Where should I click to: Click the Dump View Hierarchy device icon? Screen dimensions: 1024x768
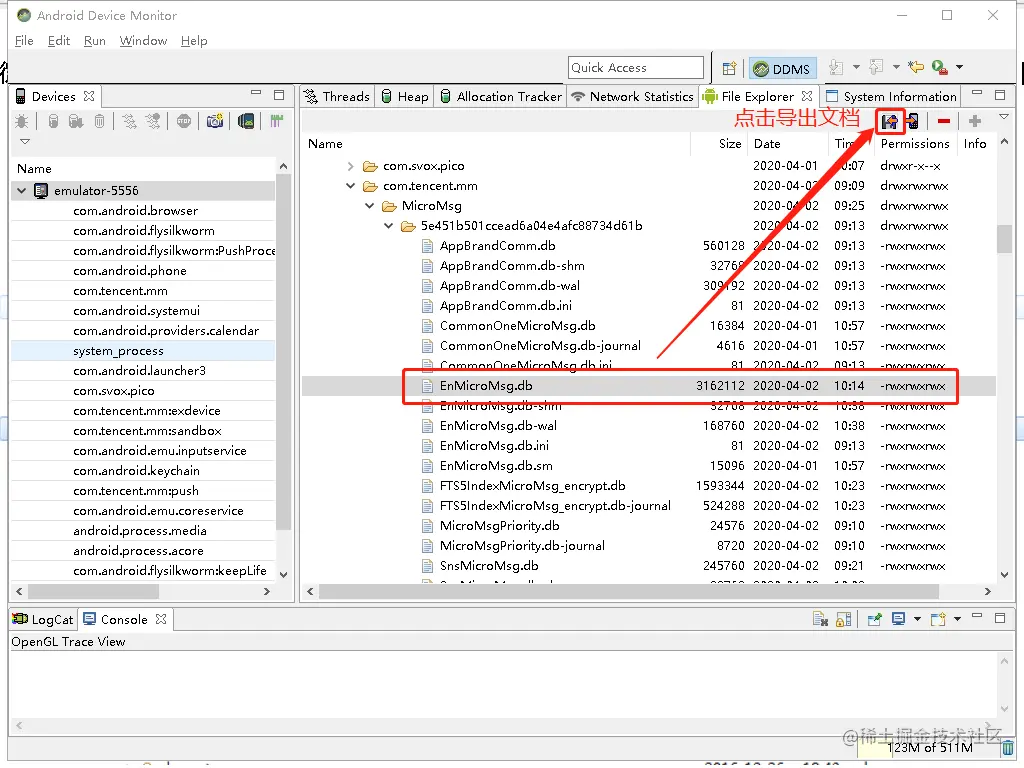(246, 121)
